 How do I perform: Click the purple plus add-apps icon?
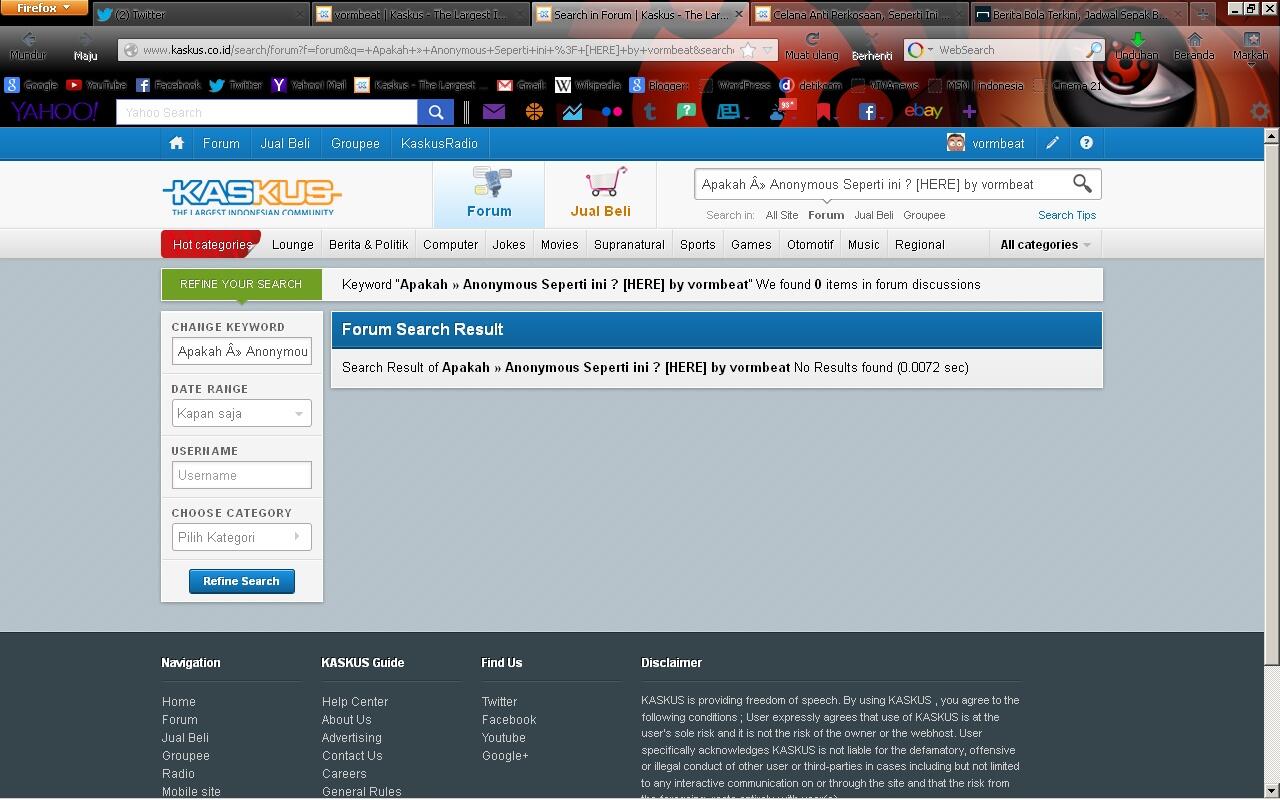coord(968,112)
